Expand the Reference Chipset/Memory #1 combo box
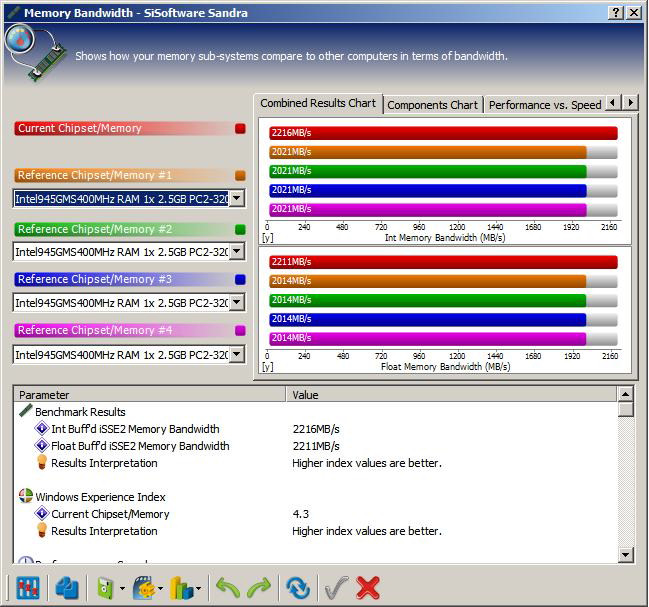This screenshot has height=607, width=649. [x=236, y=199]
